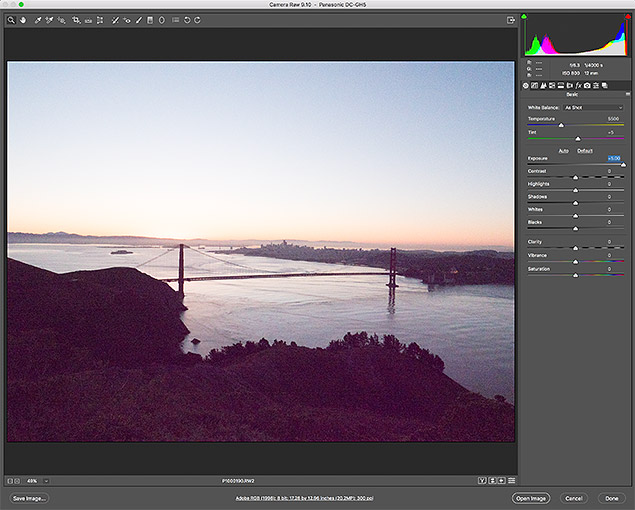The image size is (635, 510).
Task: Click the Exposure value field
Action: pos(613,158)
